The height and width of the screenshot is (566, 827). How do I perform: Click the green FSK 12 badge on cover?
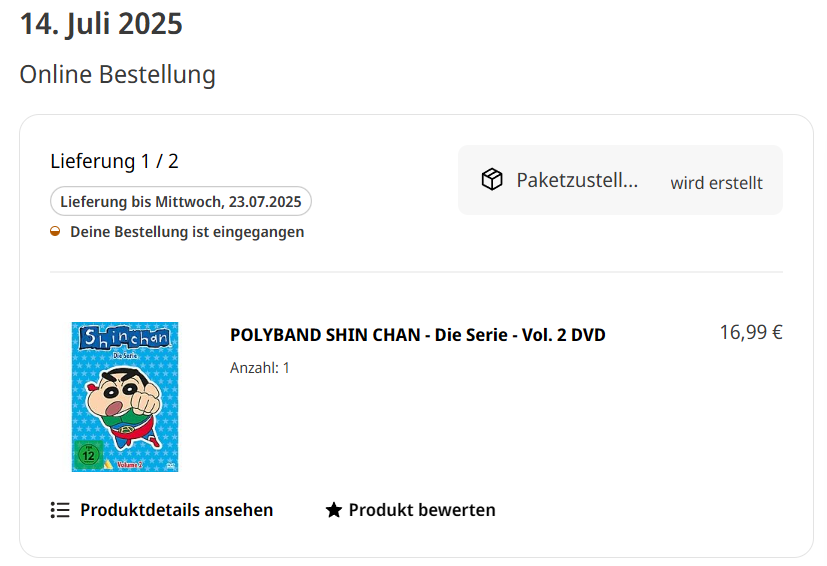click(88, 455)
